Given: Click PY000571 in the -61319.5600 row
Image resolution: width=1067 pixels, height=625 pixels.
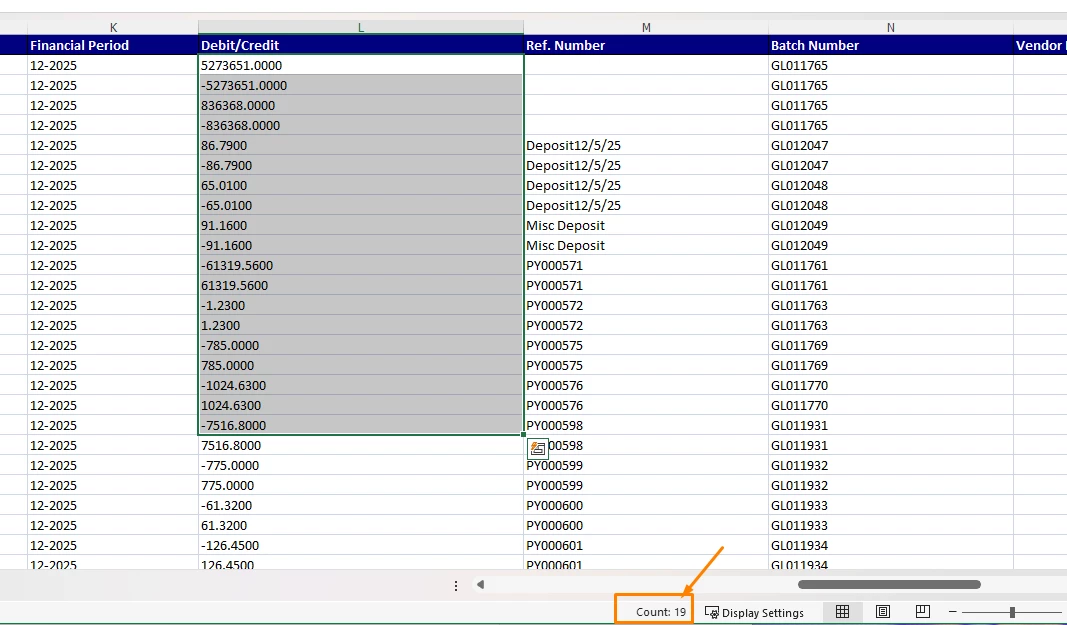Looking at the screenshot, I should point(555,266).
